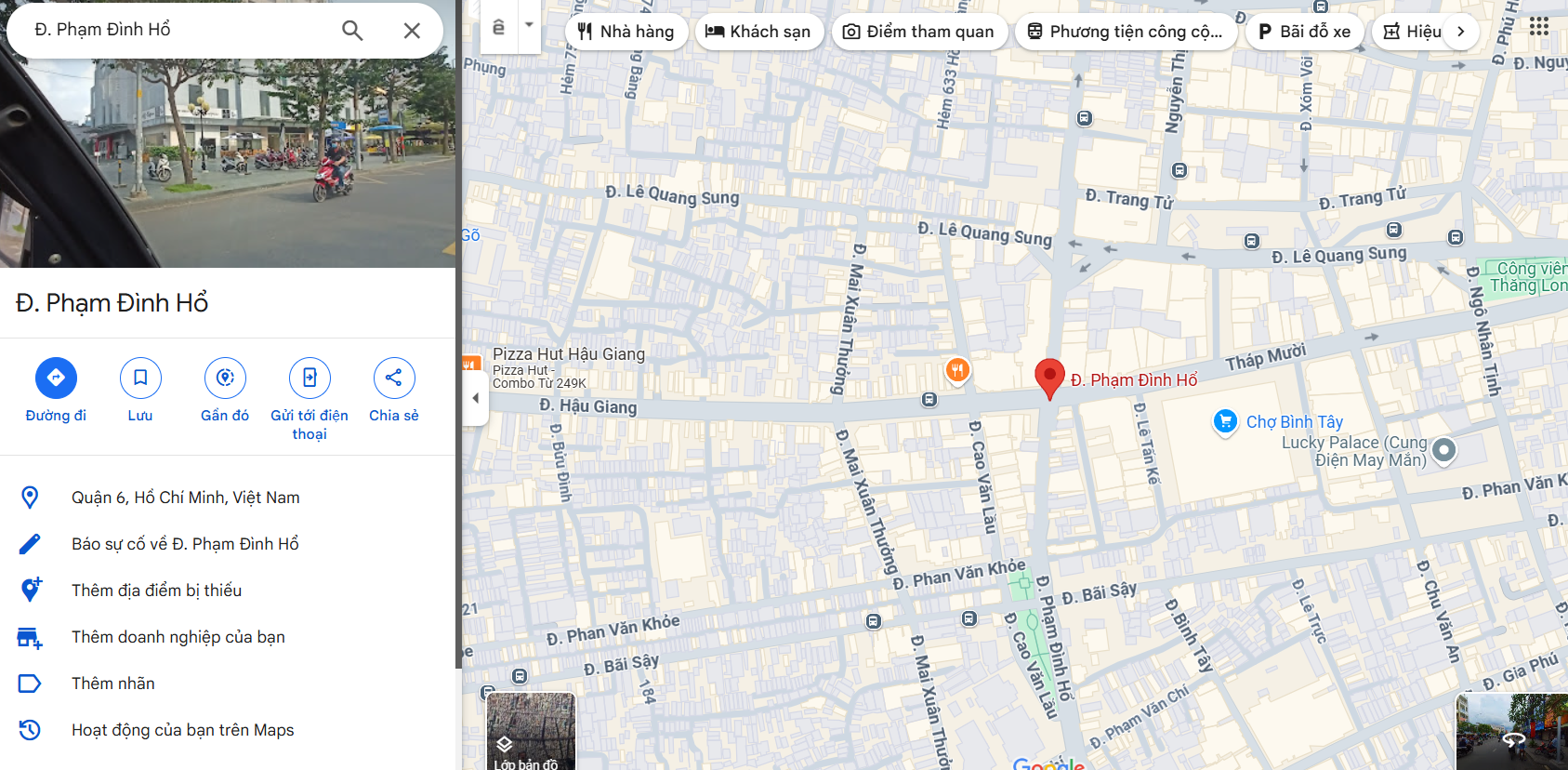Share the place with Chia sẻ icon
Screen dimensions: 1568x770
coord(394,378)
